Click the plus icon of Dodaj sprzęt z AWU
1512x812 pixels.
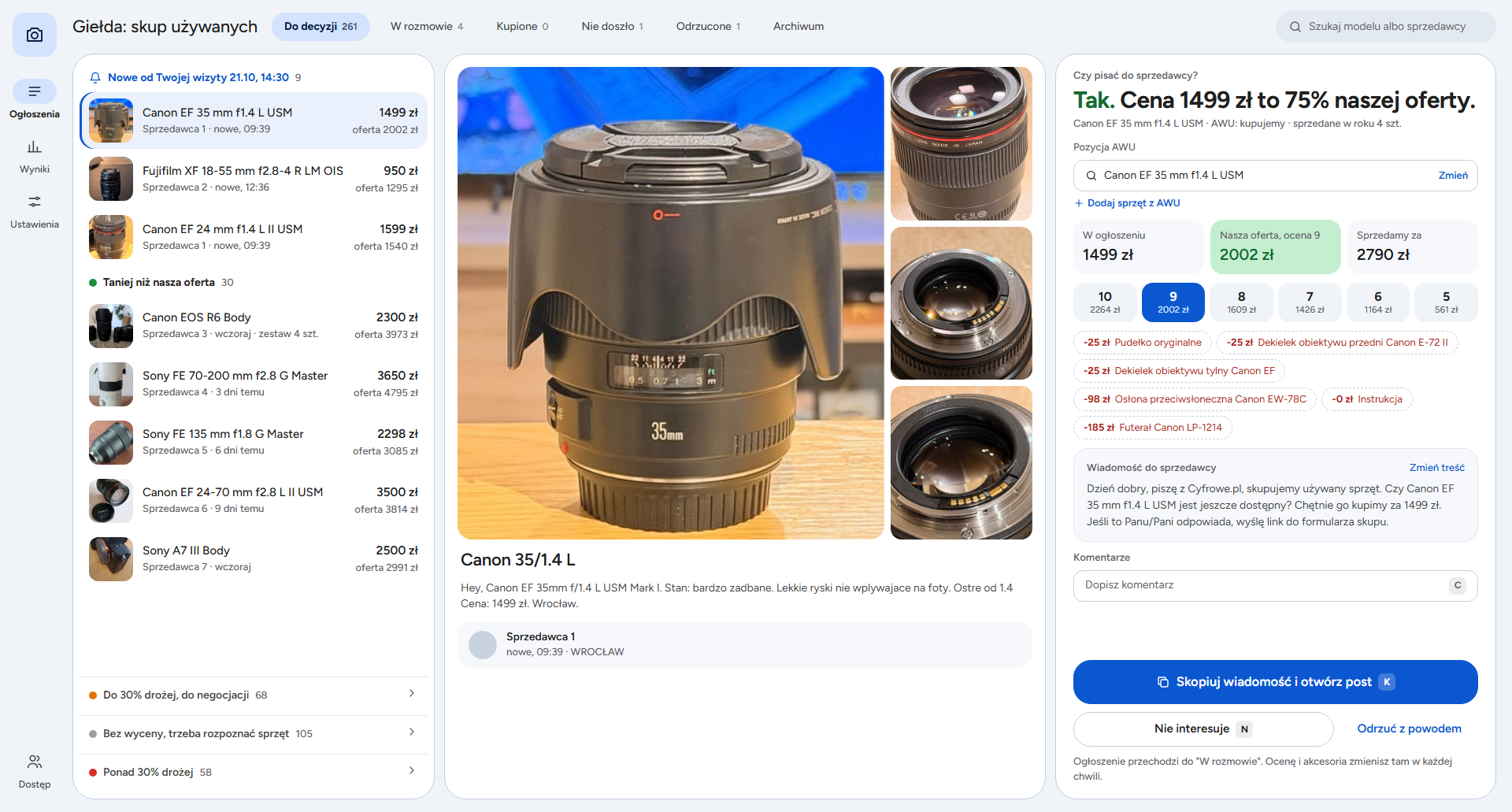tap(1079, 203)
